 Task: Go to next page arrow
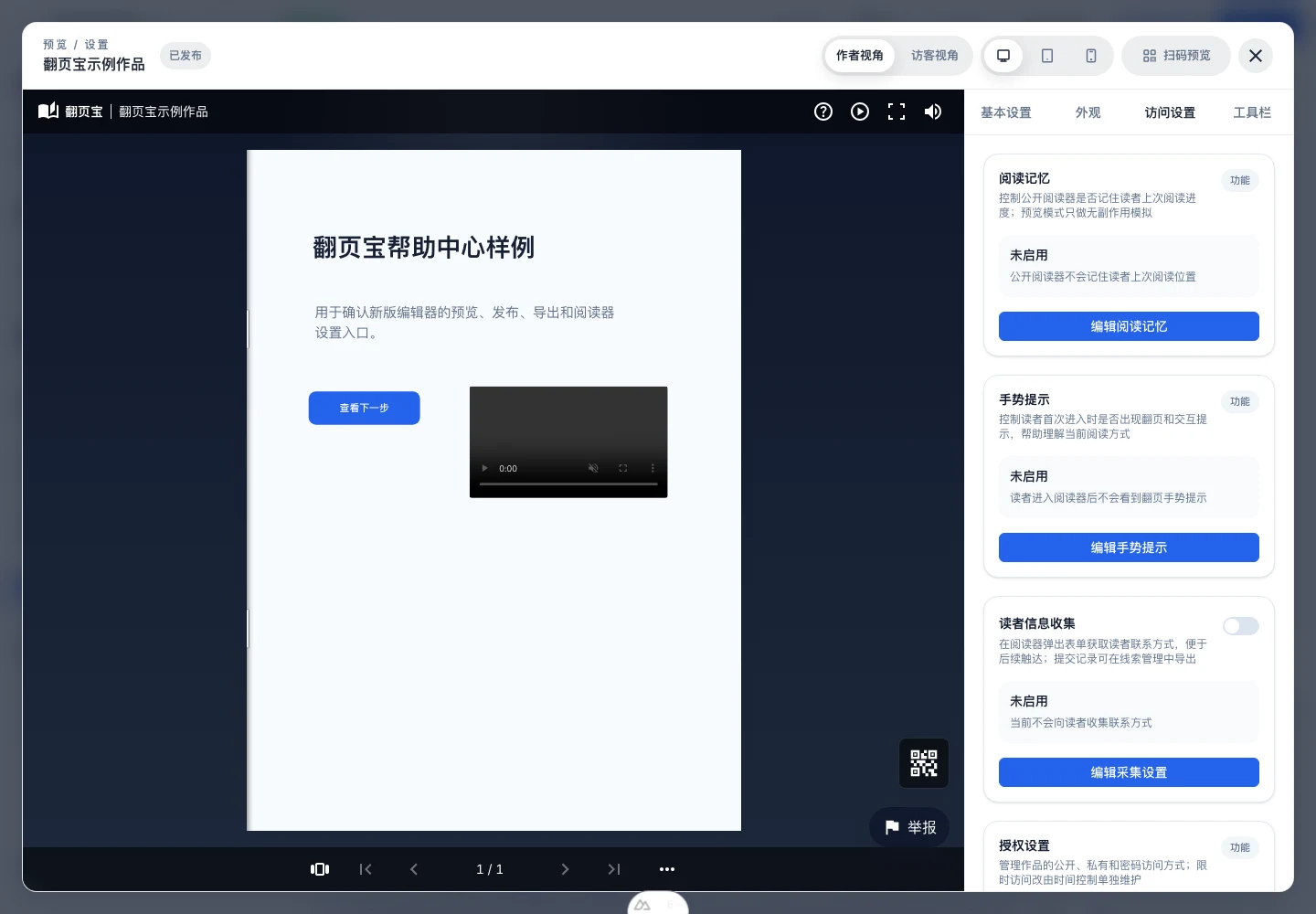pos(565,869)
